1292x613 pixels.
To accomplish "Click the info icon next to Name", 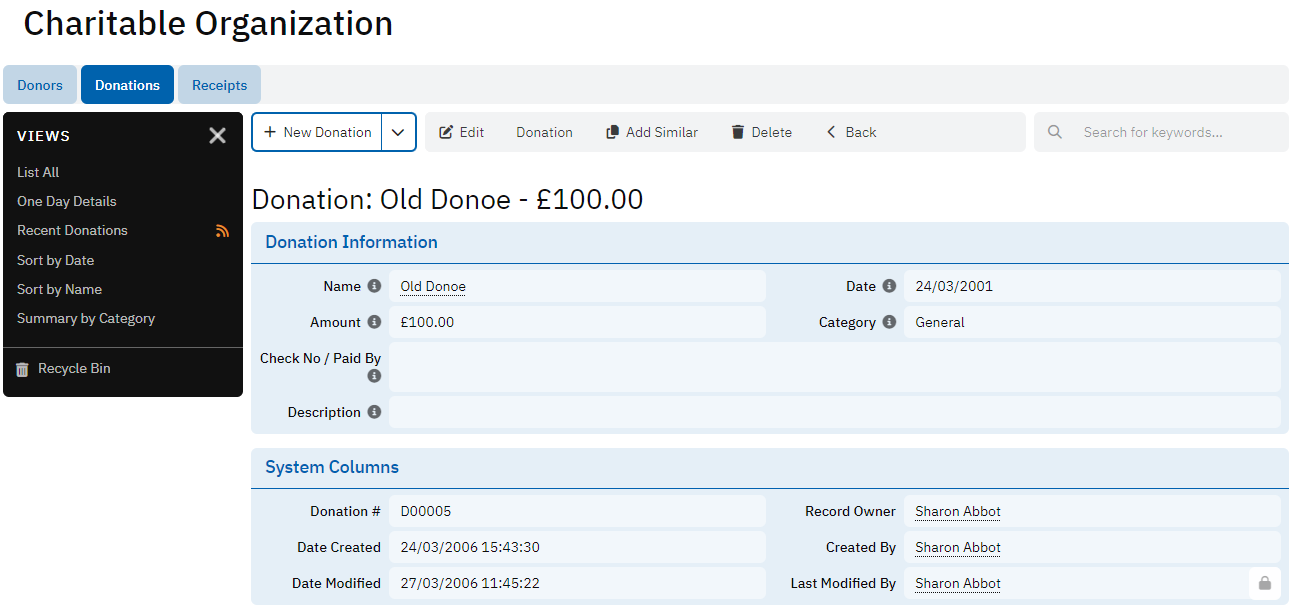I will tap(374, 286).
